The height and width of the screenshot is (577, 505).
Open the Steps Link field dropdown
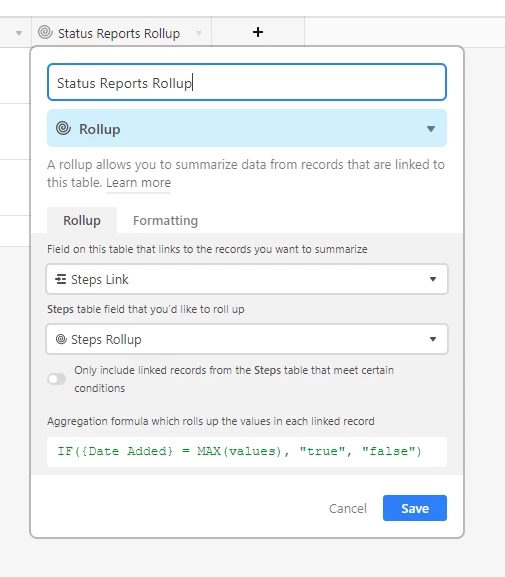(x=247, y=279)
